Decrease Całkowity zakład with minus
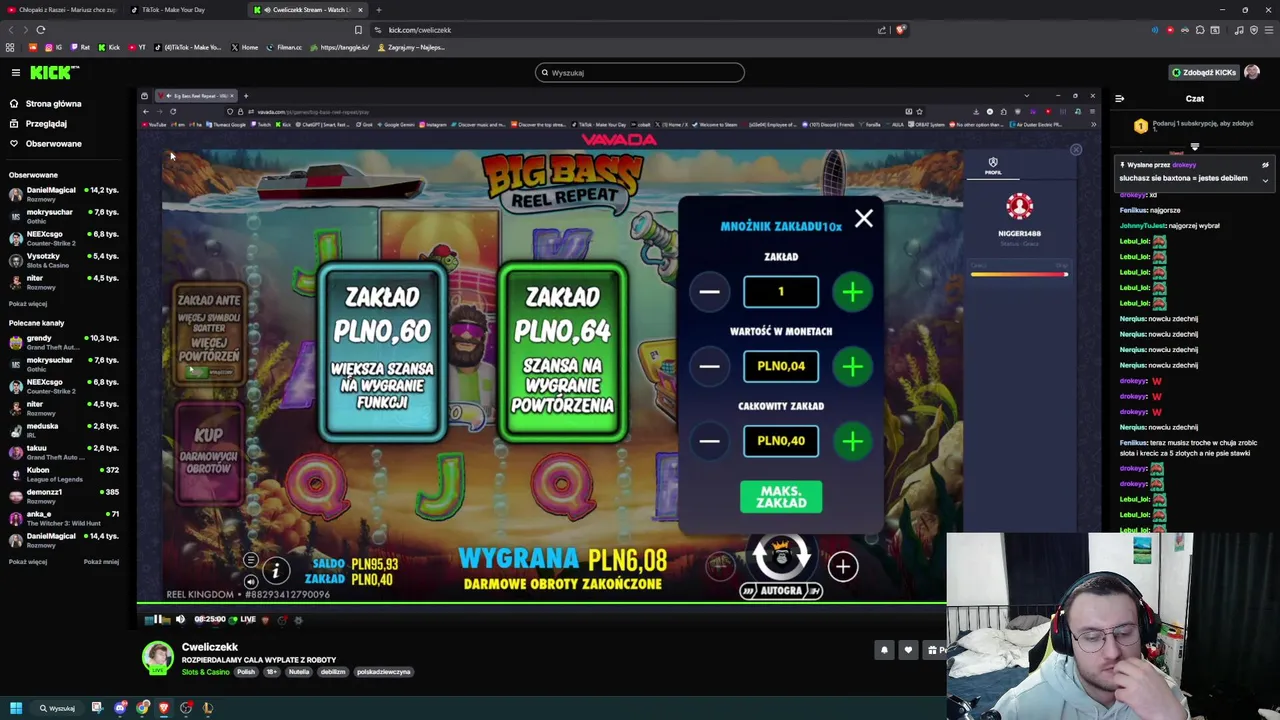The width and height of the screenshot is (1280, 720). tap(710, 441)
